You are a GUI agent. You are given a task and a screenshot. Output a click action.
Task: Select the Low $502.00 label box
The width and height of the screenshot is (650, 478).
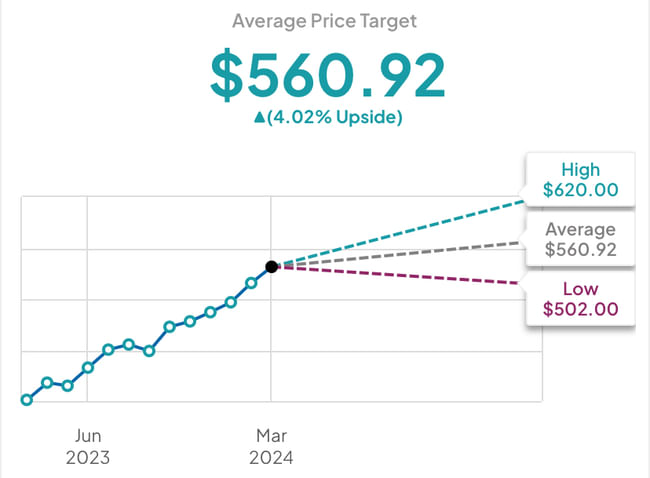point(580,300)
